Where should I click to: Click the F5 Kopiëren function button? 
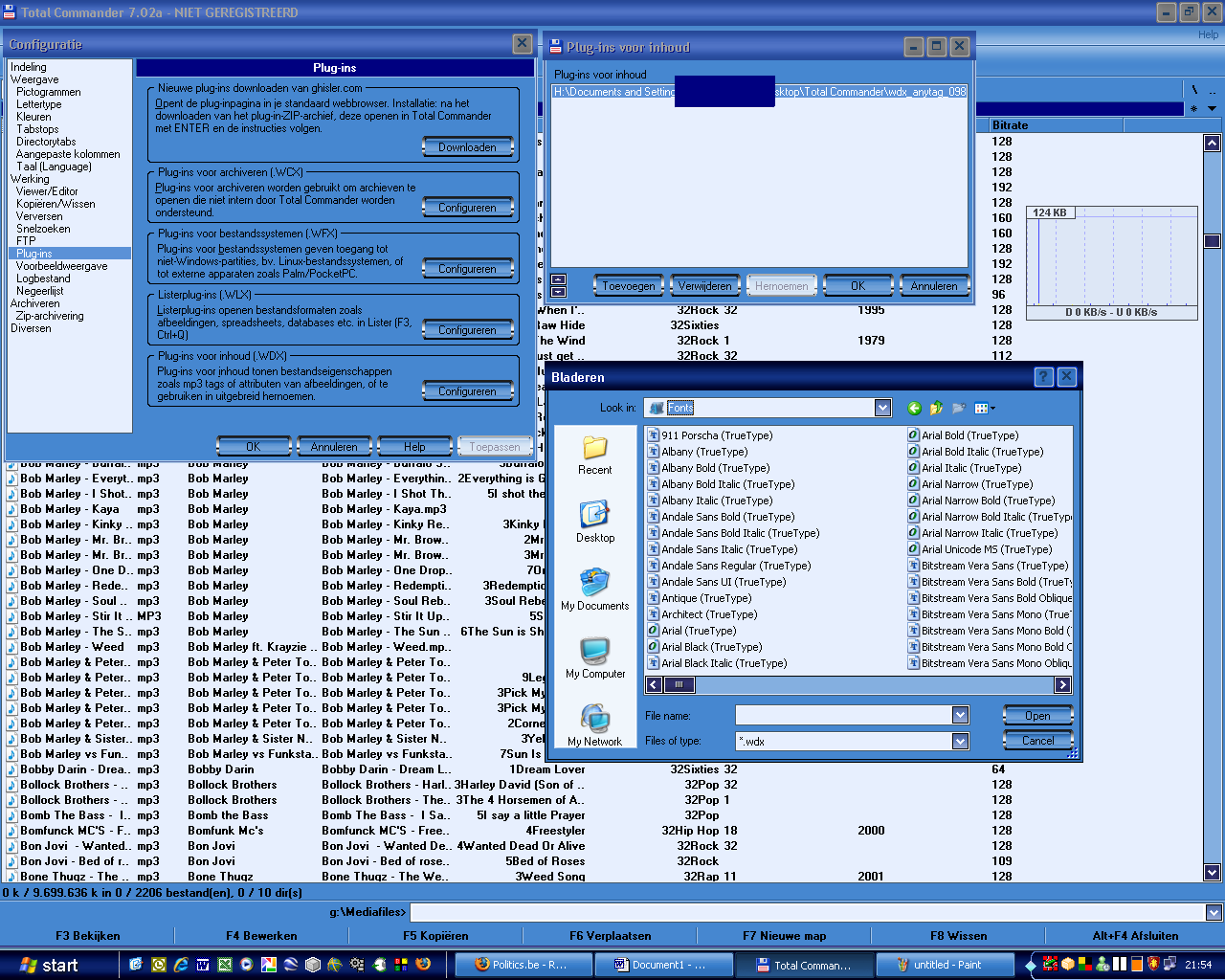coord(435,936)
